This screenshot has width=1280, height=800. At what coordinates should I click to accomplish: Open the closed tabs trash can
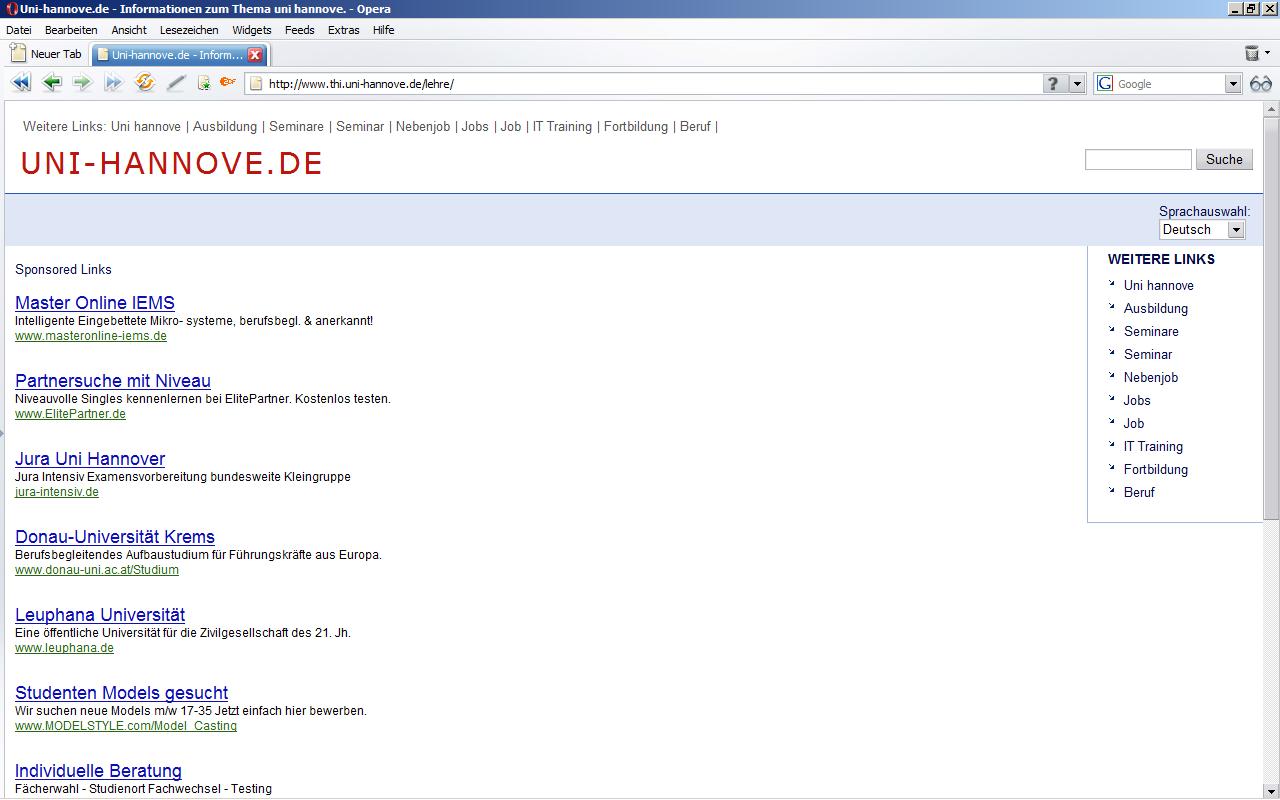pyautogui.click(x=1251, y=53)
